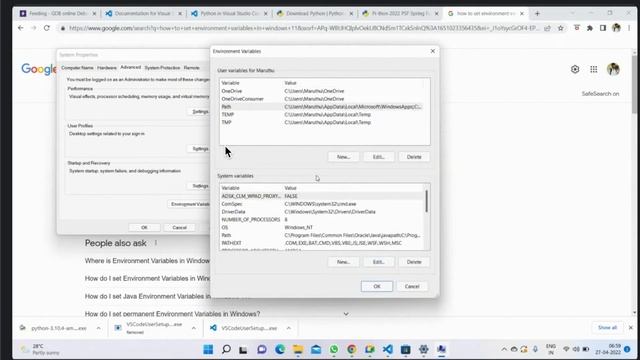640x360 pixels.
Task: Open ENG IN language switcher
Action: coord(551,349)
